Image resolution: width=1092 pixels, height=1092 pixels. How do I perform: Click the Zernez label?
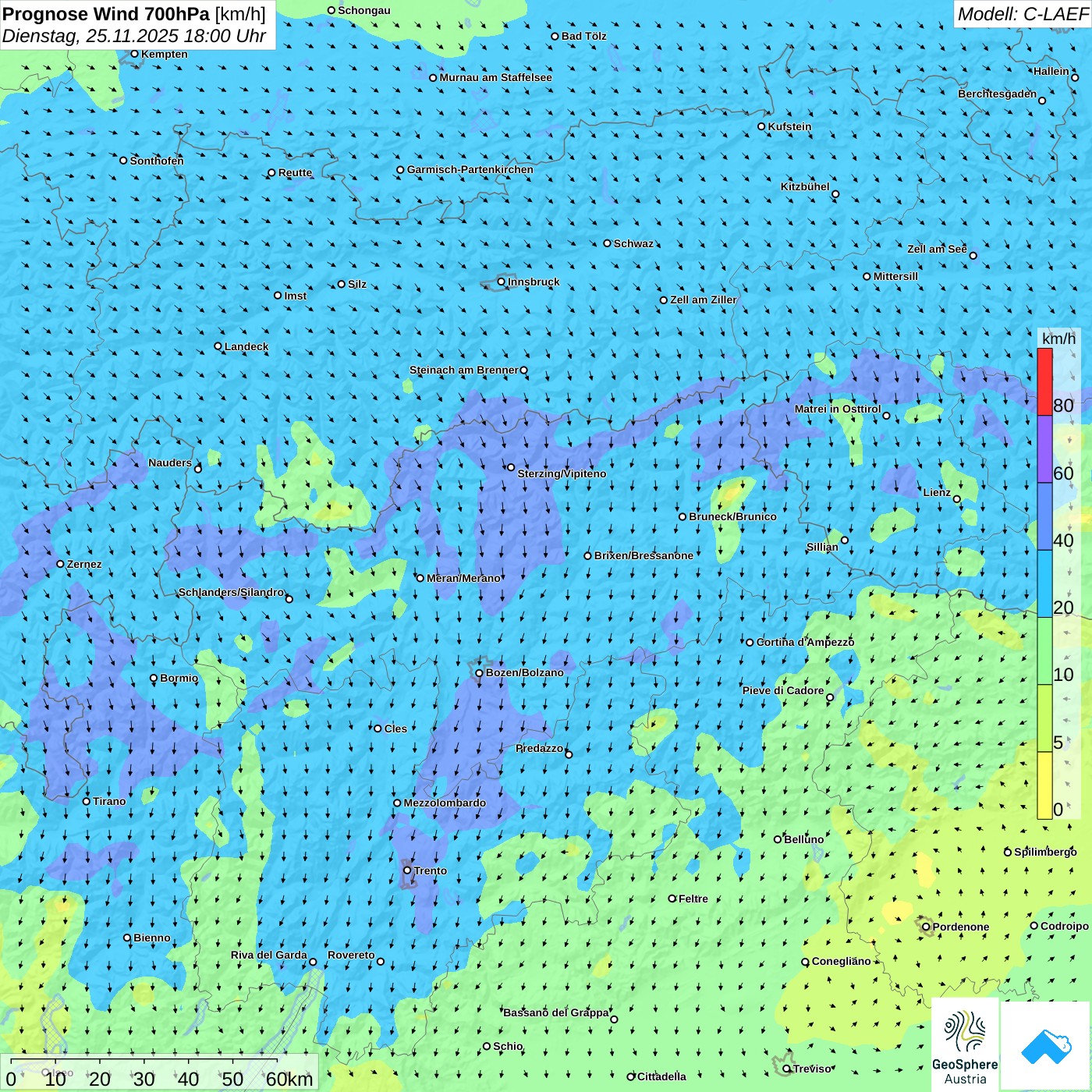pyautogui.click(x=84, y=564)
